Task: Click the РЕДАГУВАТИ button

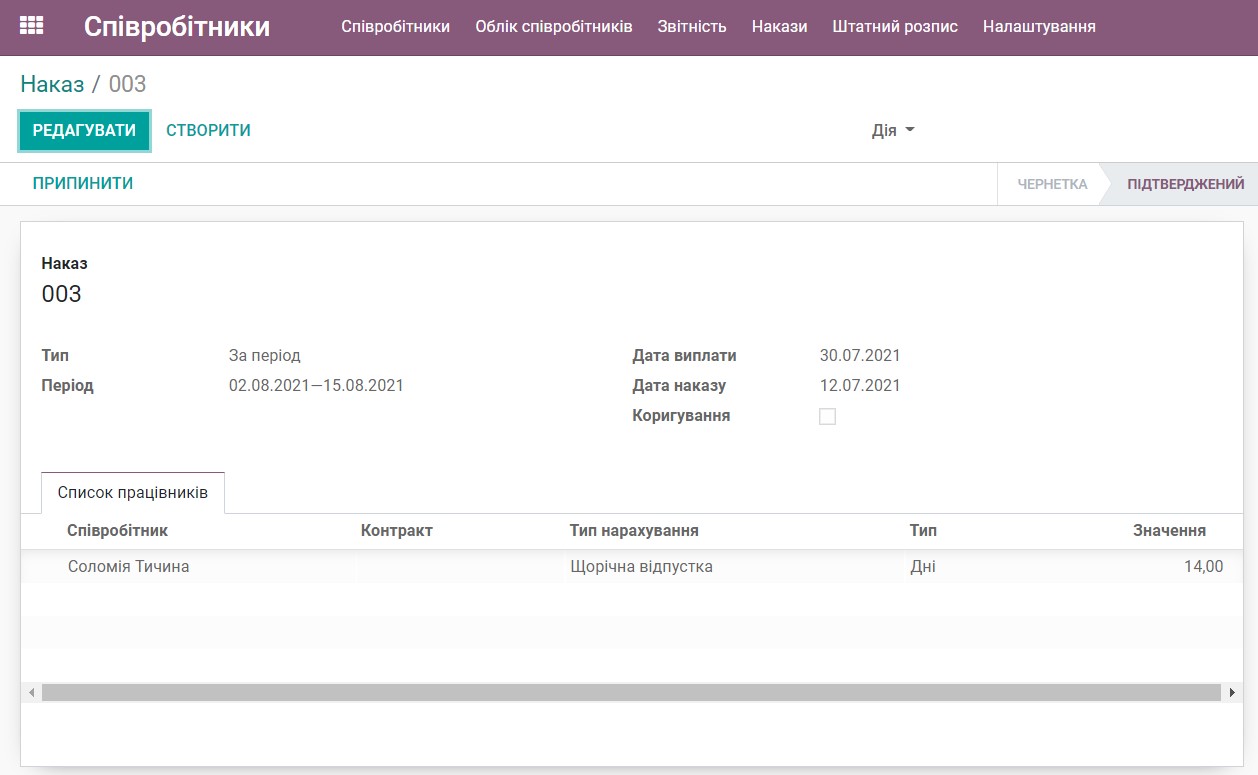Action: click(84, 130)
